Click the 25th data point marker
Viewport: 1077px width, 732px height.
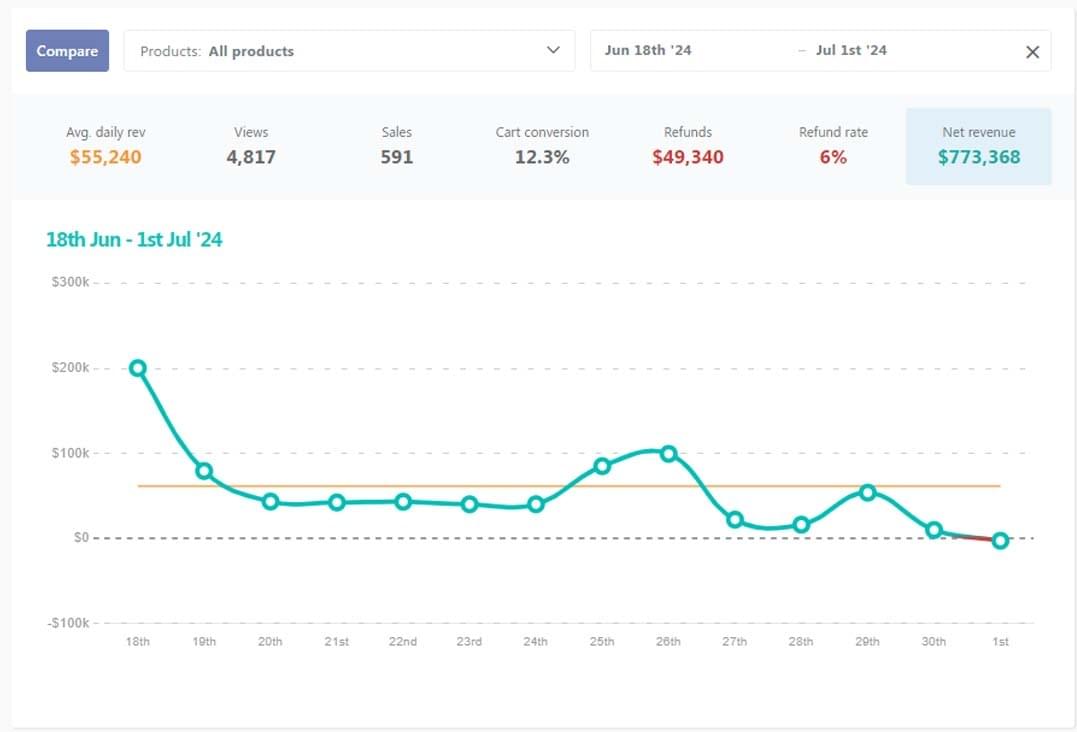602,466
